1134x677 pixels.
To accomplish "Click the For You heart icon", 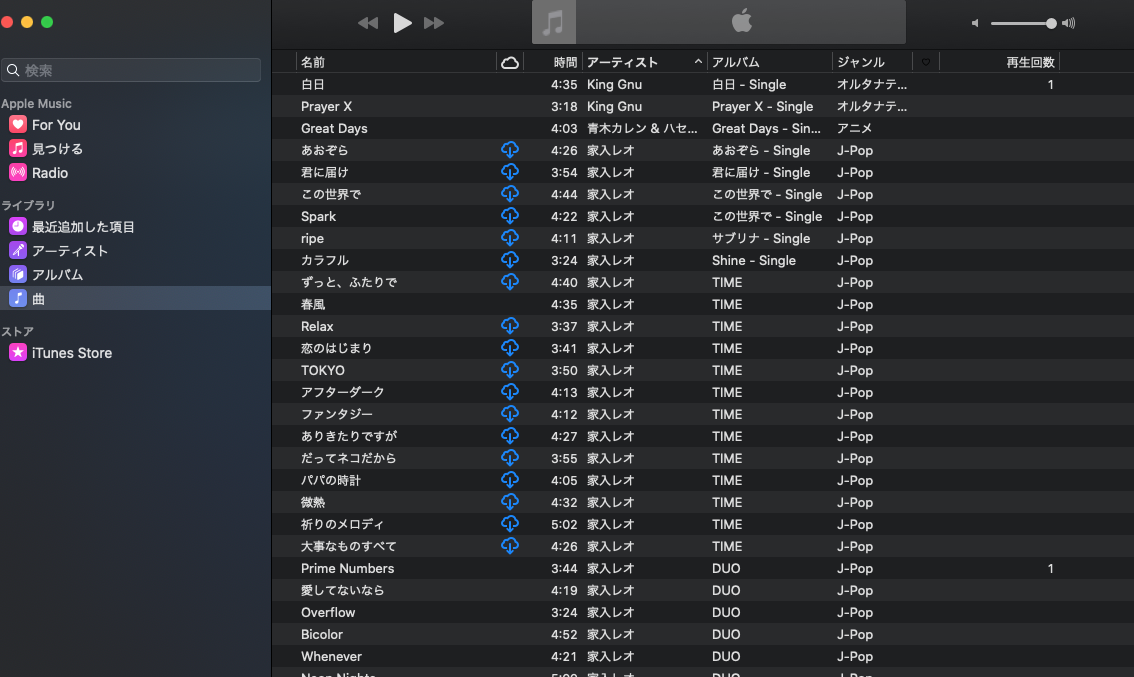I will (x=18, y=124).
